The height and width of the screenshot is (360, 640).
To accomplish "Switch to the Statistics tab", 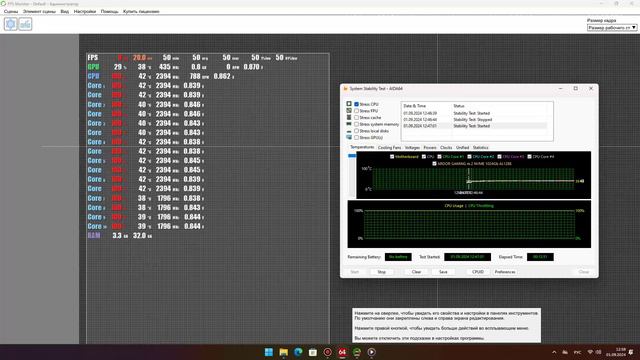I will coord(480,148).
